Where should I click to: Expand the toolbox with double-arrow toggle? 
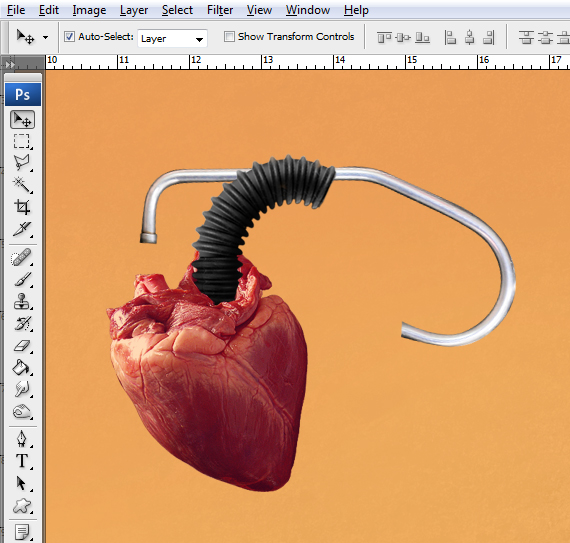tap(9, 65)
